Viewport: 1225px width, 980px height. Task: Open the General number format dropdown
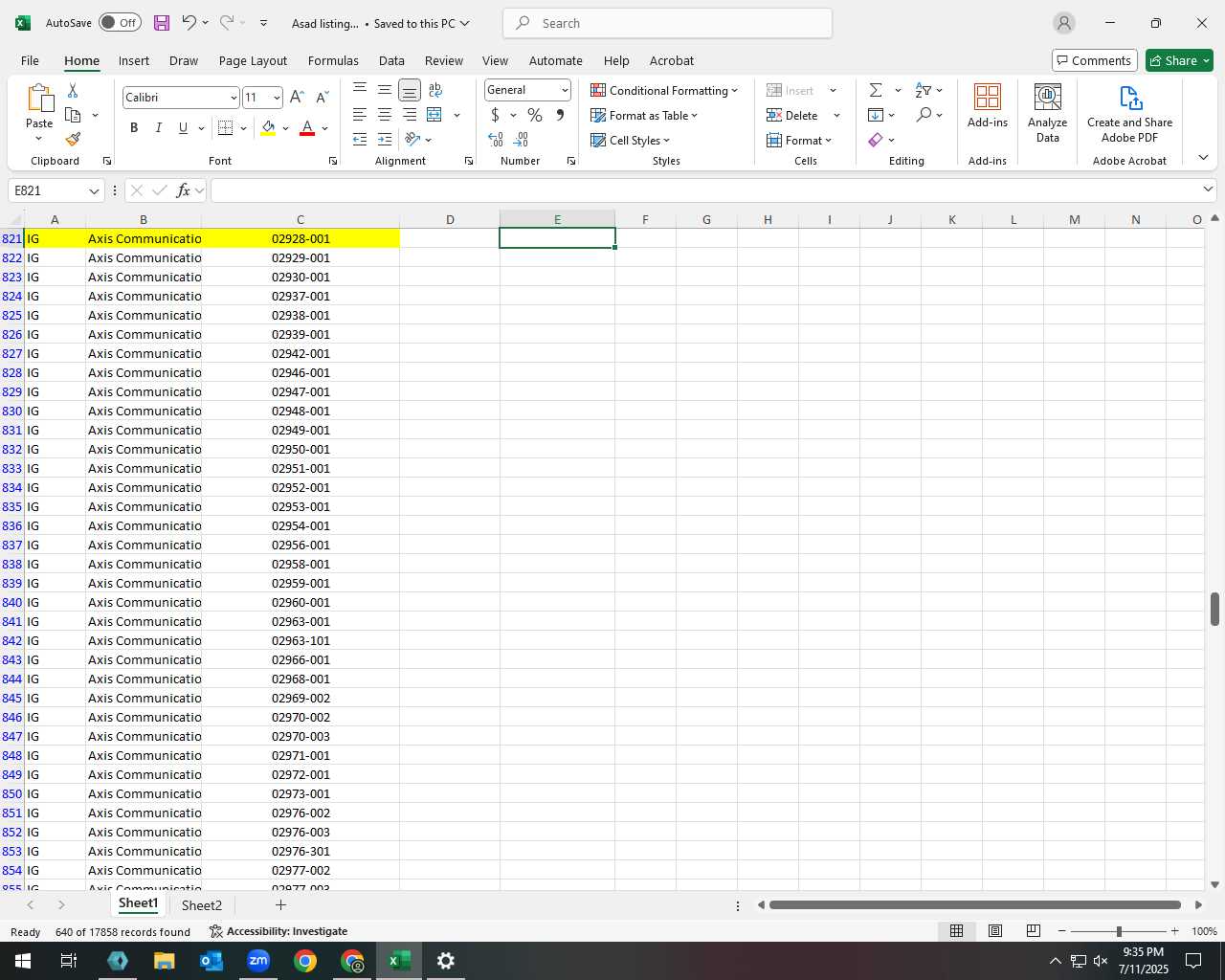click(x=565, y=90)
